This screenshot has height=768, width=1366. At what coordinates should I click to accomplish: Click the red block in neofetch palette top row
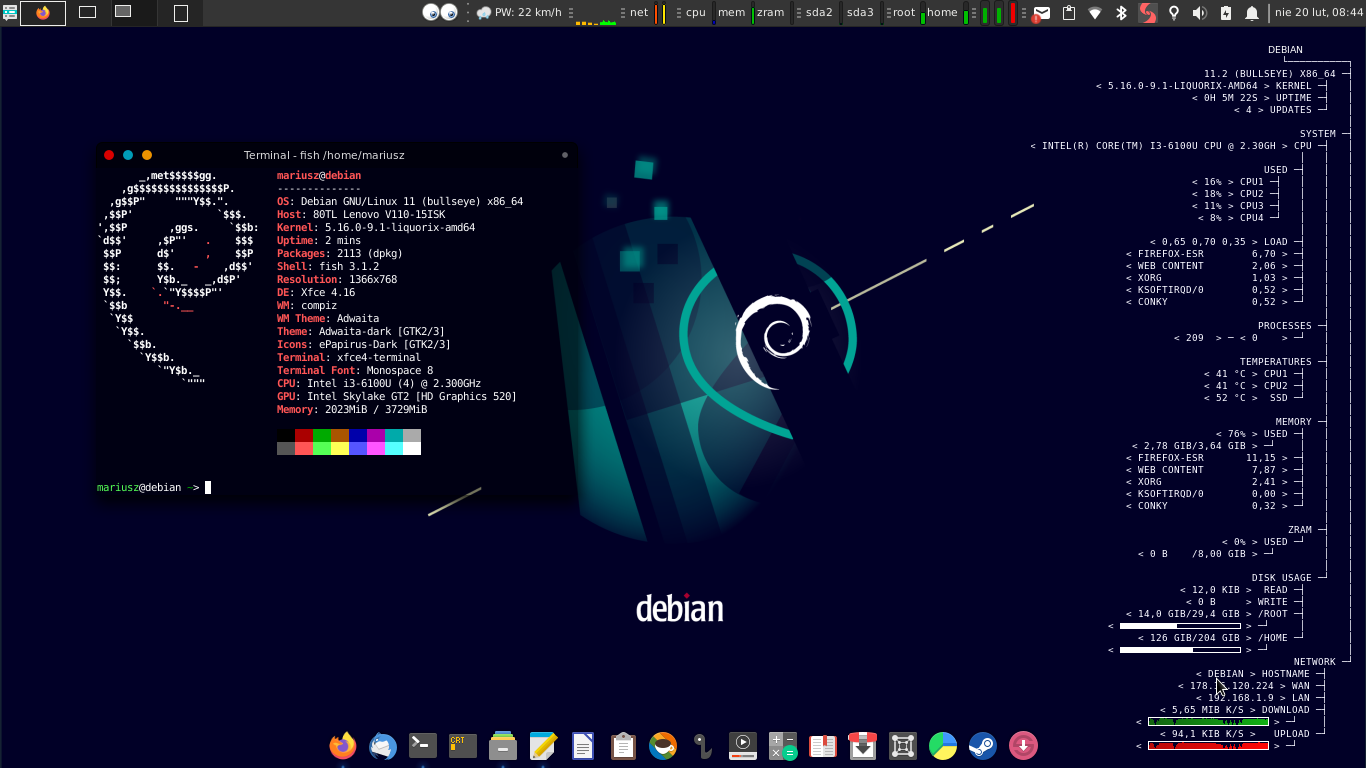pyautogui.click(x=304, y=435)
